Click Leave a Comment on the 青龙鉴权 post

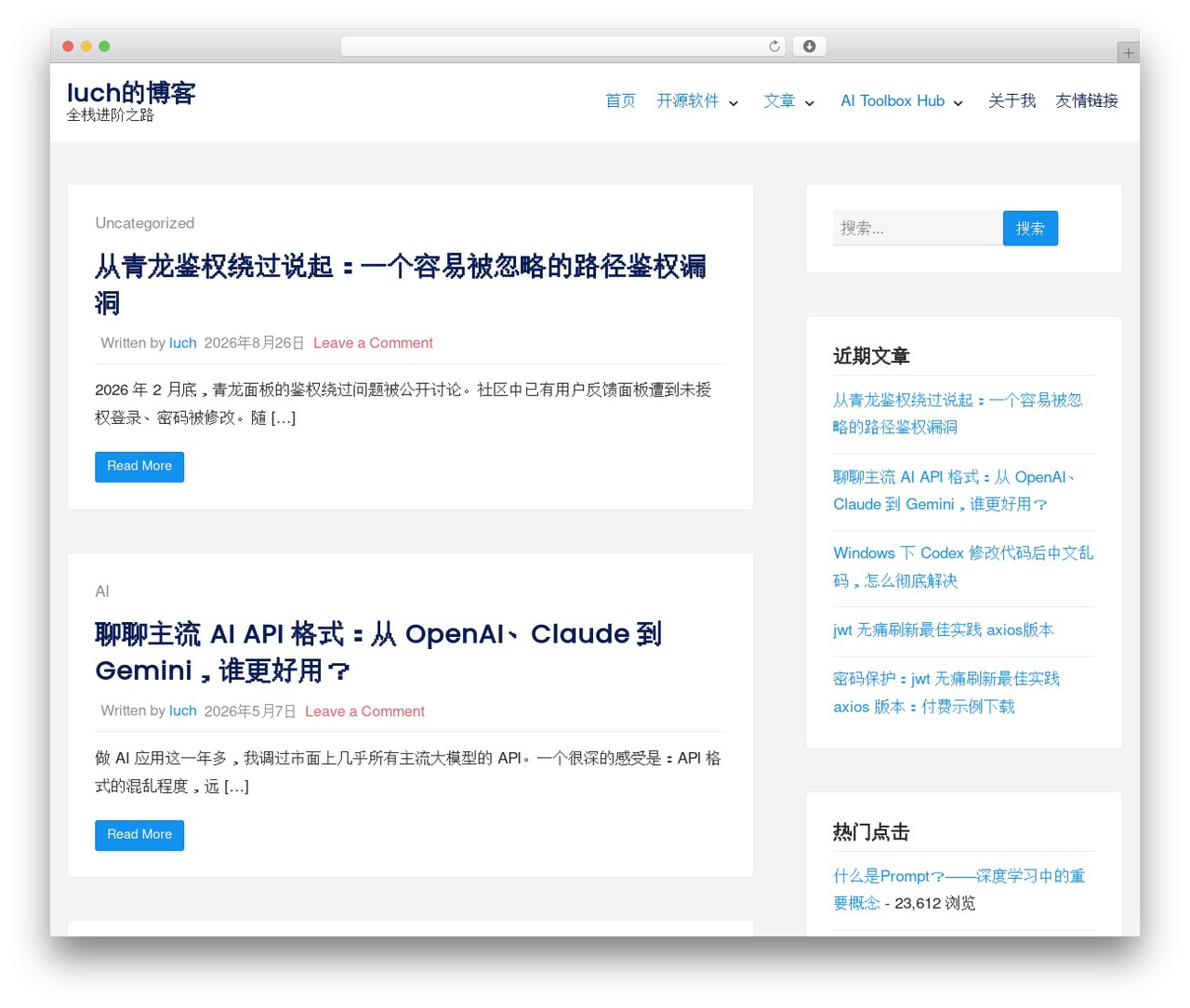373,343
